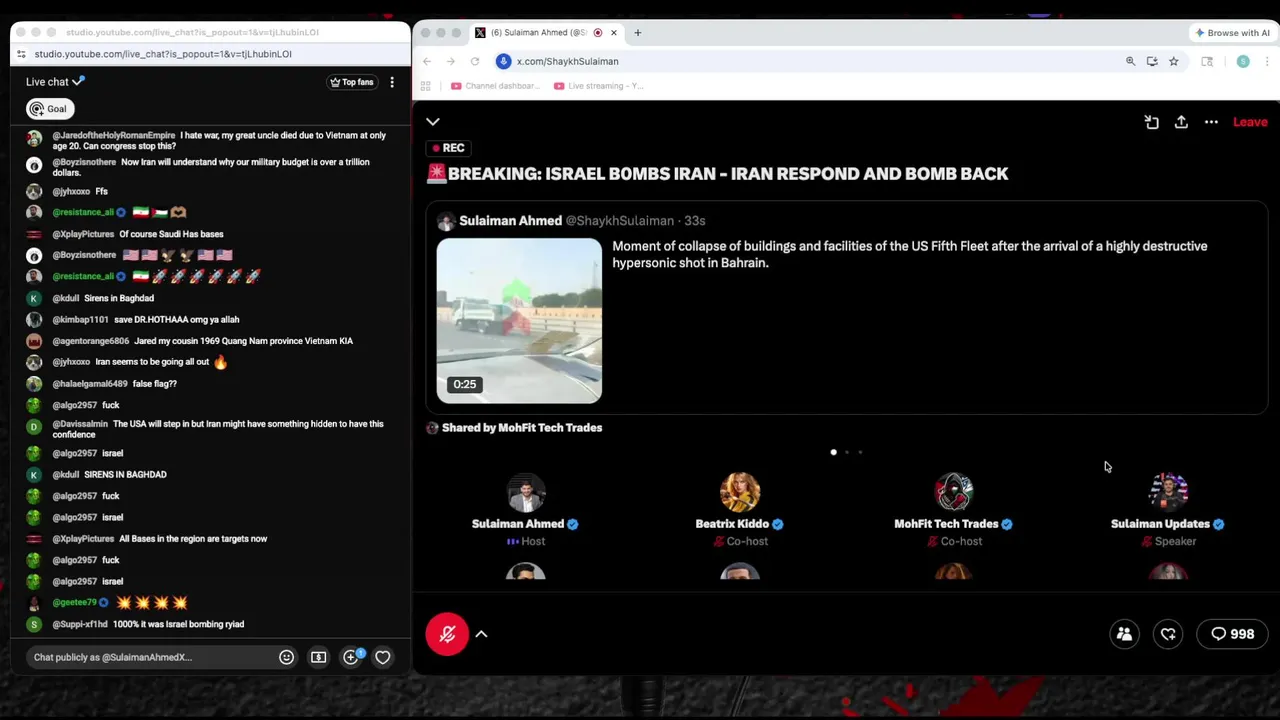This screenshot has height=720, width=1280.
Task: Click the message "All Bases in the region are targets now"
Action: click(x=193, y=539)
